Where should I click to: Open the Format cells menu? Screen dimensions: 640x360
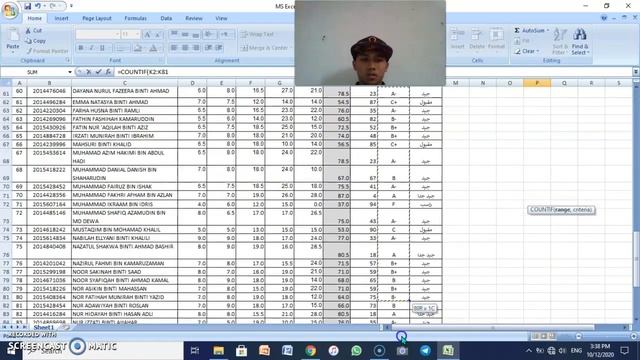496,40
